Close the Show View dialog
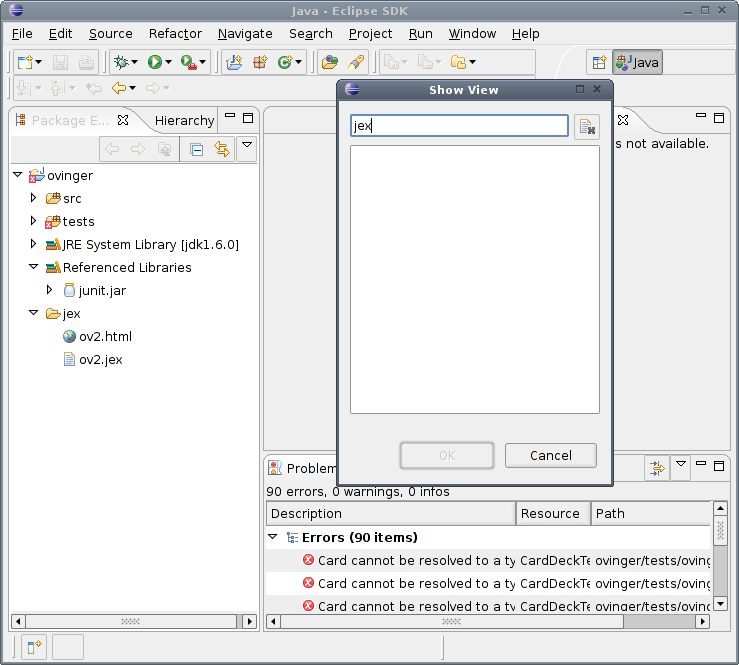Viewport: 739px width, 665px height. [x=597, y=89]
